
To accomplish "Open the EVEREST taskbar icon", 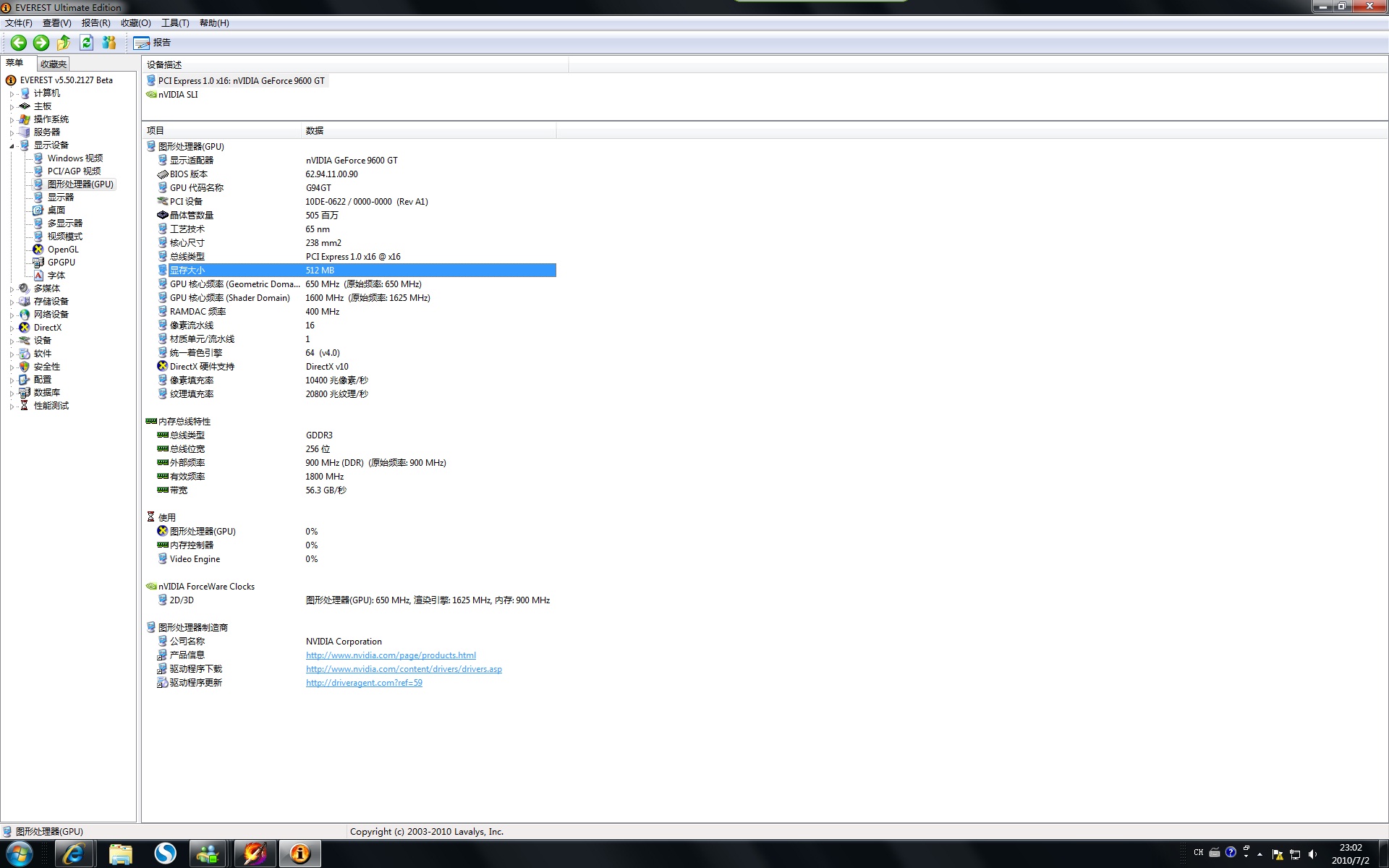I will click(300, 854).
